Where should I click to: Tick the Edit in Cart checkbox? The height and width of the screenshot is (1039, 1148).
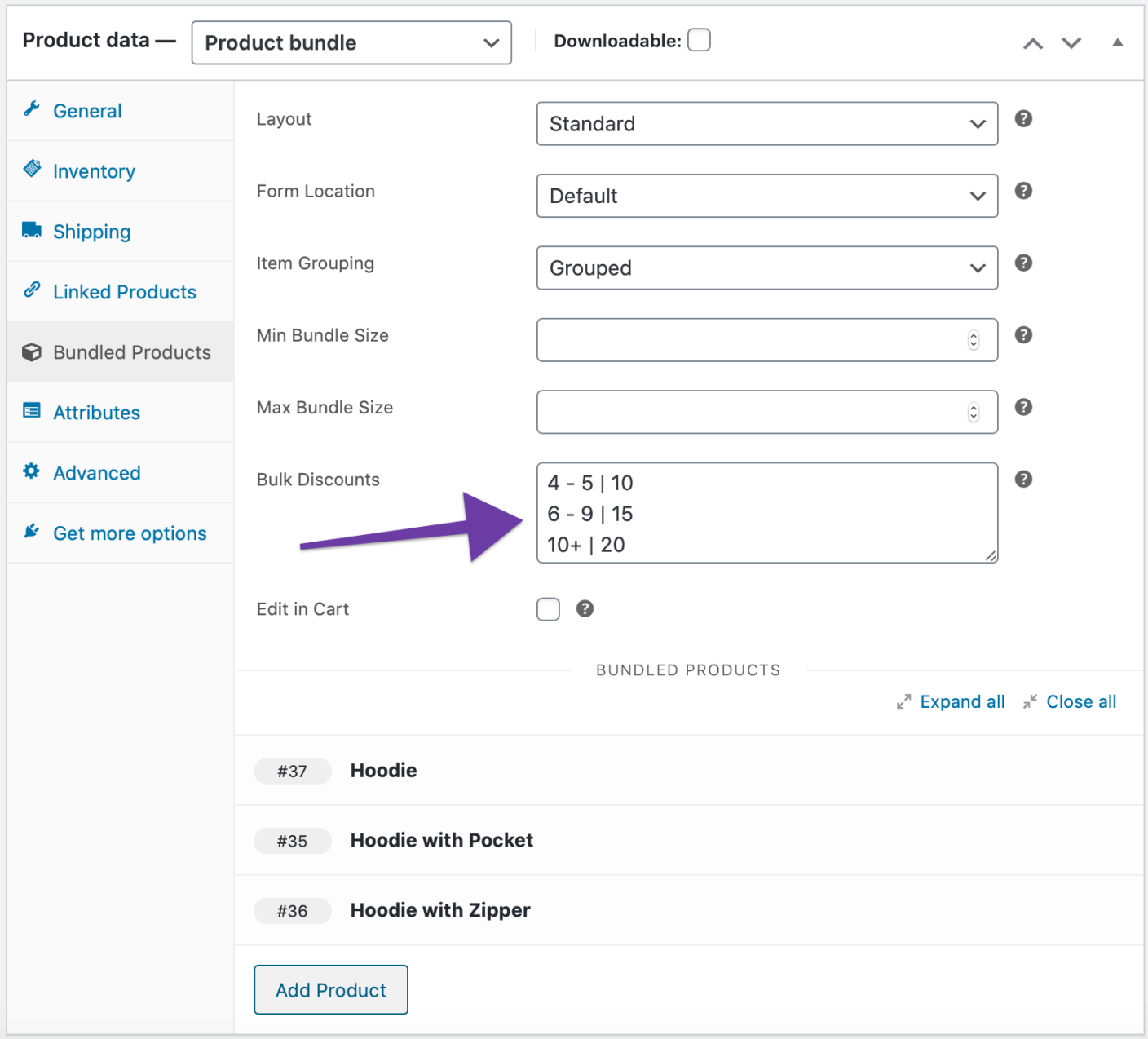(548, 609)
